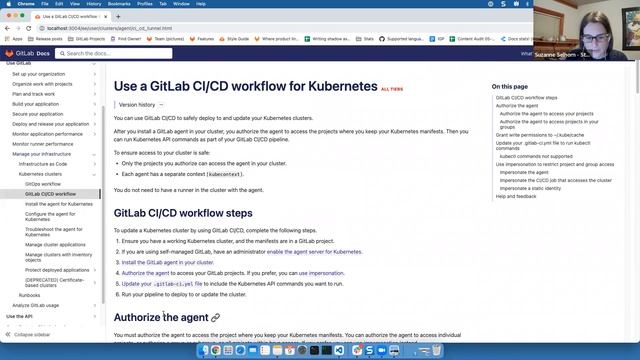Open the Profiles menu
Image resolution: width=640 pixels, height=360 pixels.
[x=144, y=4]
